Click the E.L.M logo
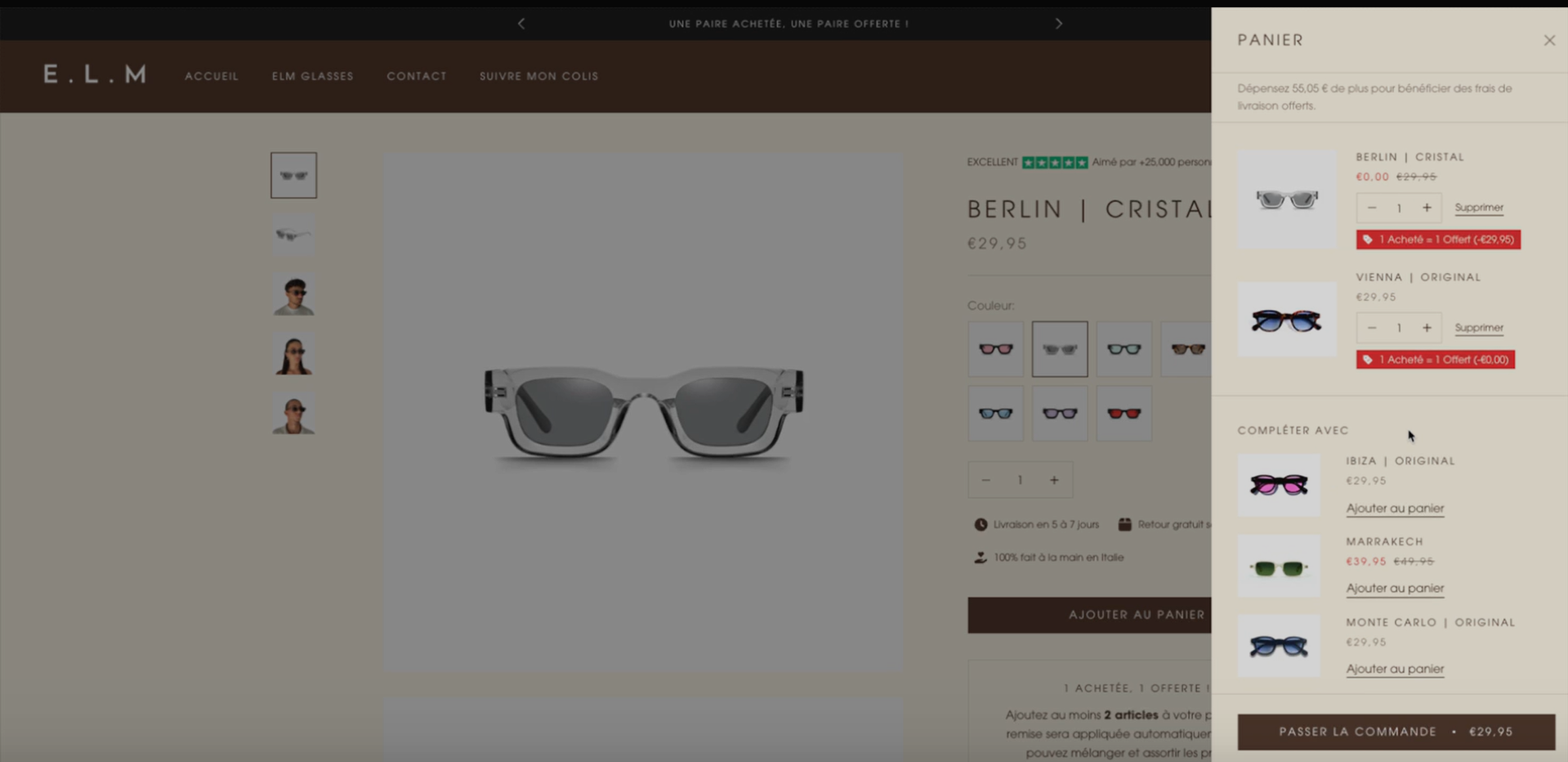This screenshot has width=1568, height=762. coord(95,75)
